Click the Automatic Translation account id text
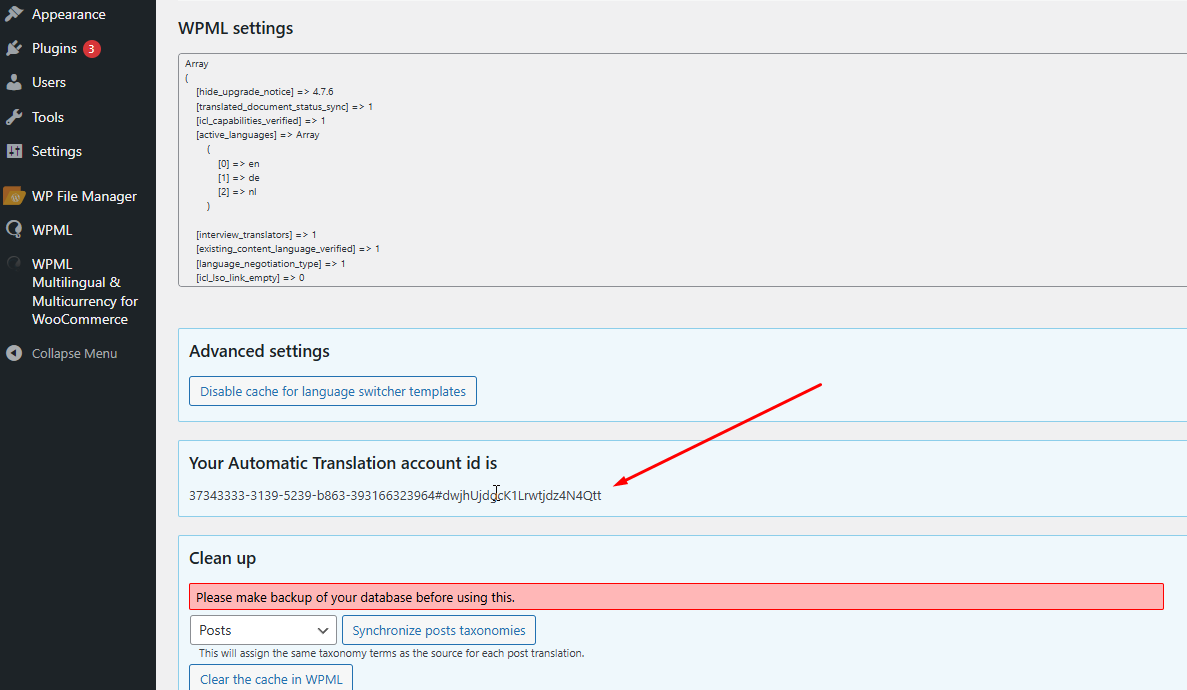The height and width of the screenshot is (690, 1187). coord(395,495)
